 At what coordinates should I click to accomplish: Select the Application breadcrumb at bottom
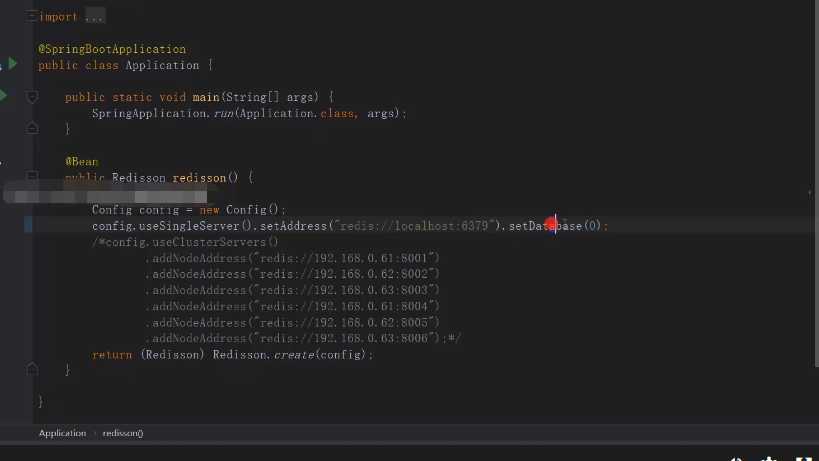[62, 433]
